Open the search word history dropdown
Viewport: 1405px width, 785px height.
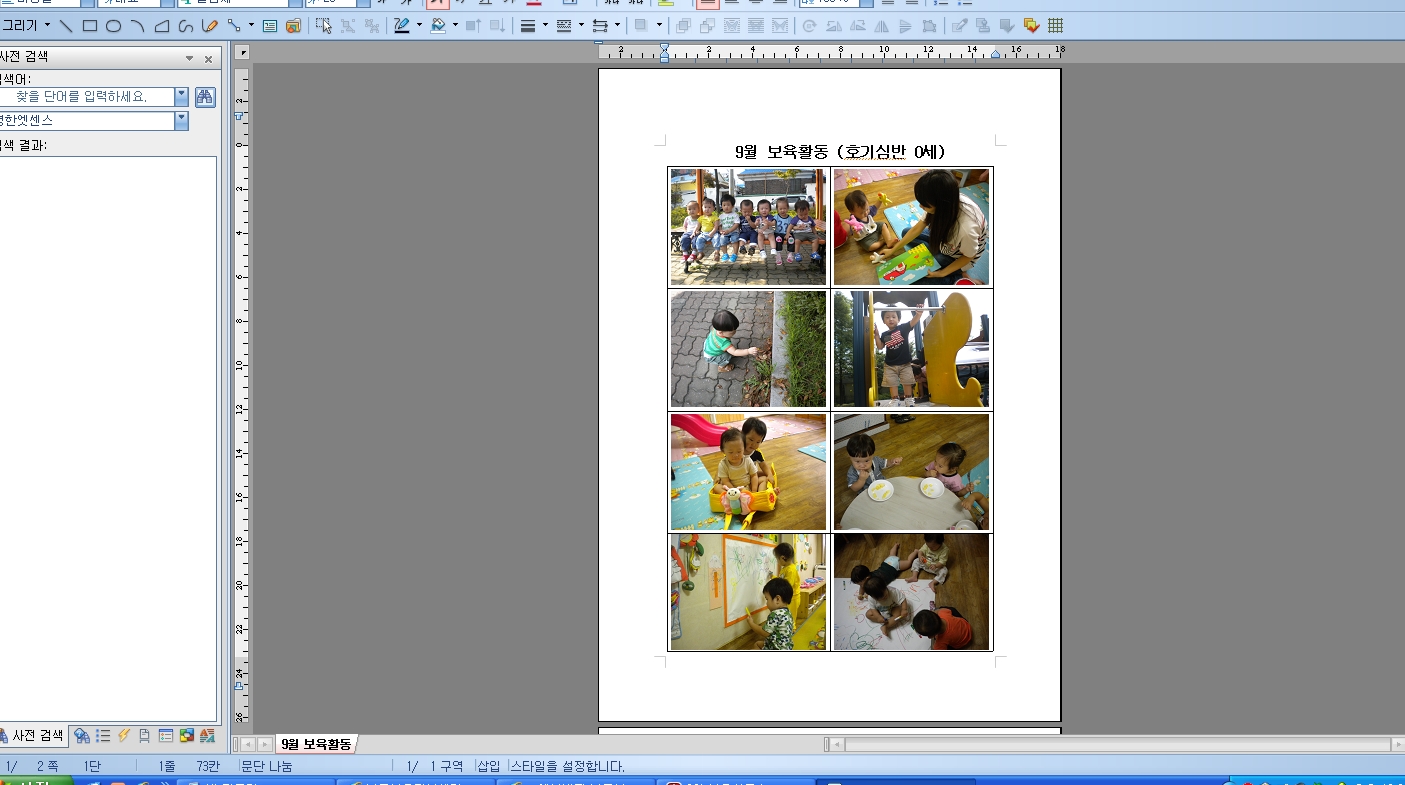click(x=181, y=97)
